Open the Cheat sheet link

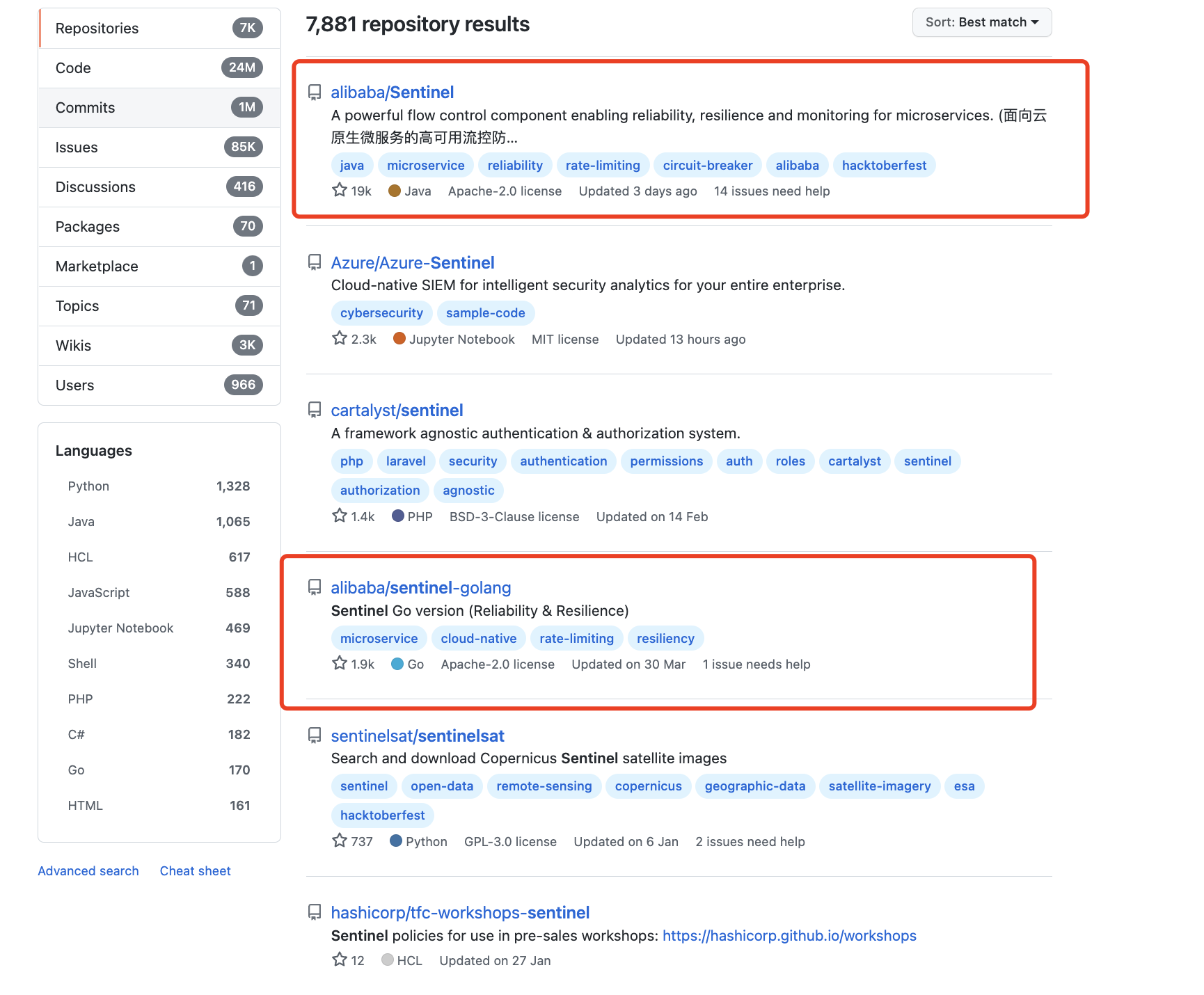[195, 871]
